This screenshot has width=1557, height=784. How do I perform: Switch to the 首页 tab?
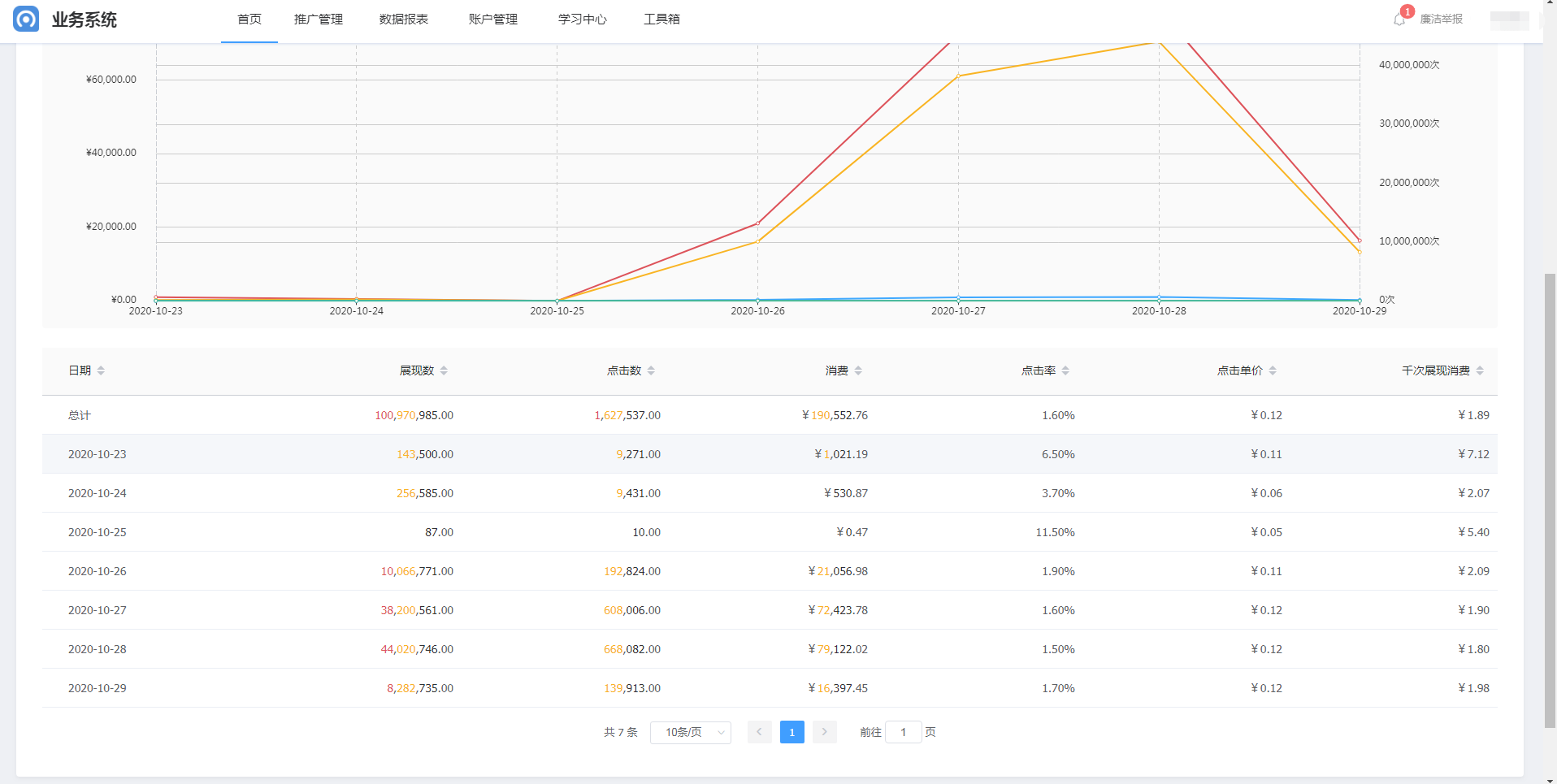point(249,19)
